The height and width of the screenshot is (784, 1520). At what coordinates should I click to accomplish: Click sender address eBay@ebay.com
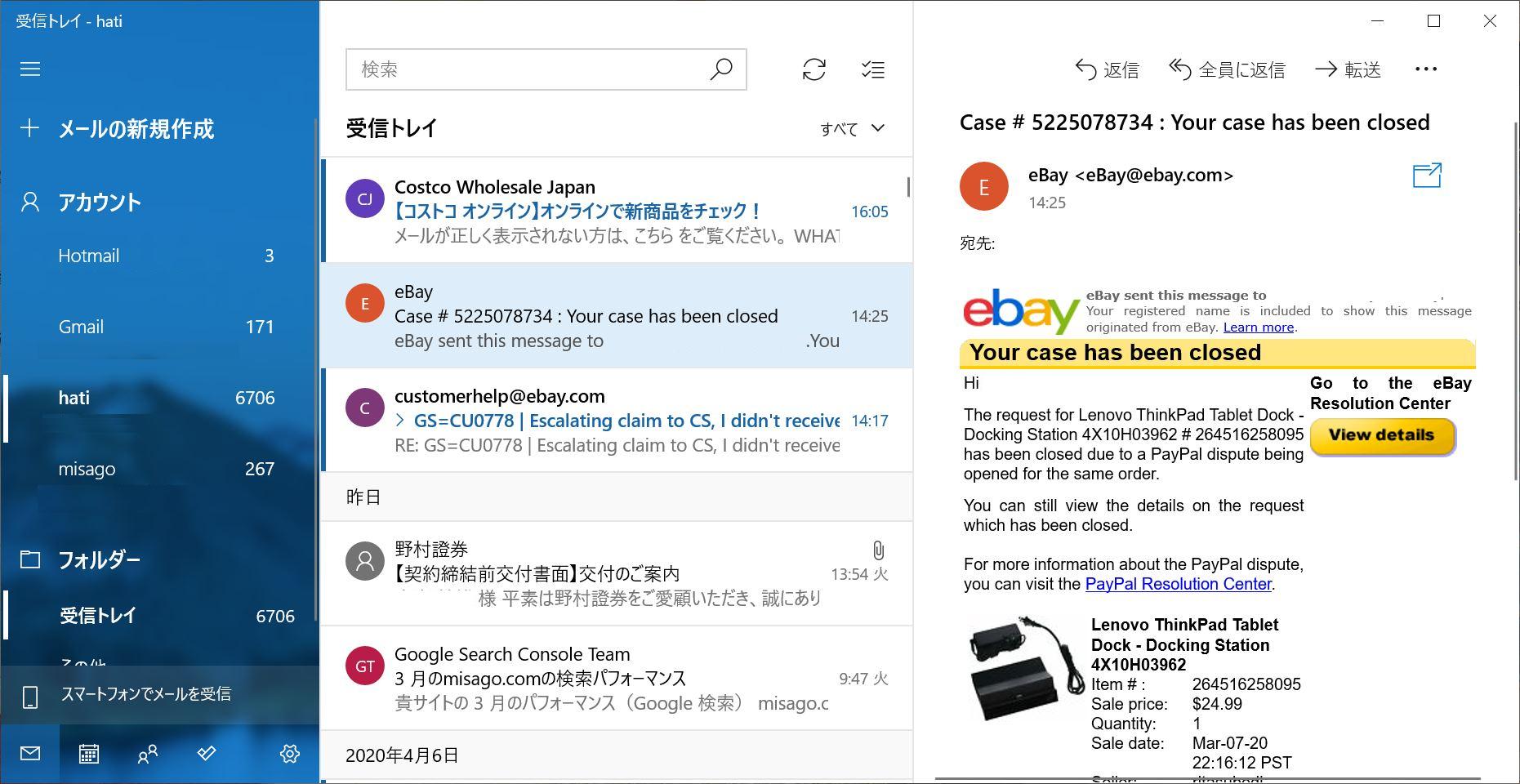[1154, 176]
